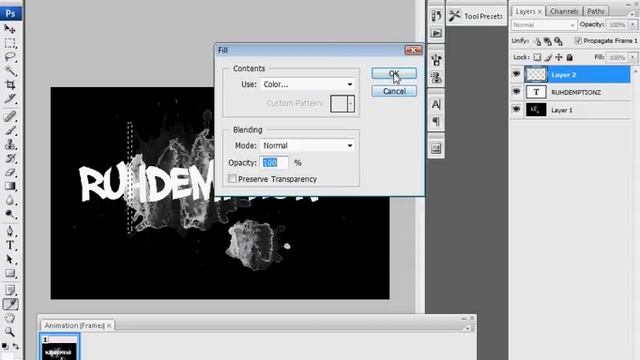This screenshot has height=360, width=640.
Task: Select the Horizontal Type tool
Action: point(10,245)
